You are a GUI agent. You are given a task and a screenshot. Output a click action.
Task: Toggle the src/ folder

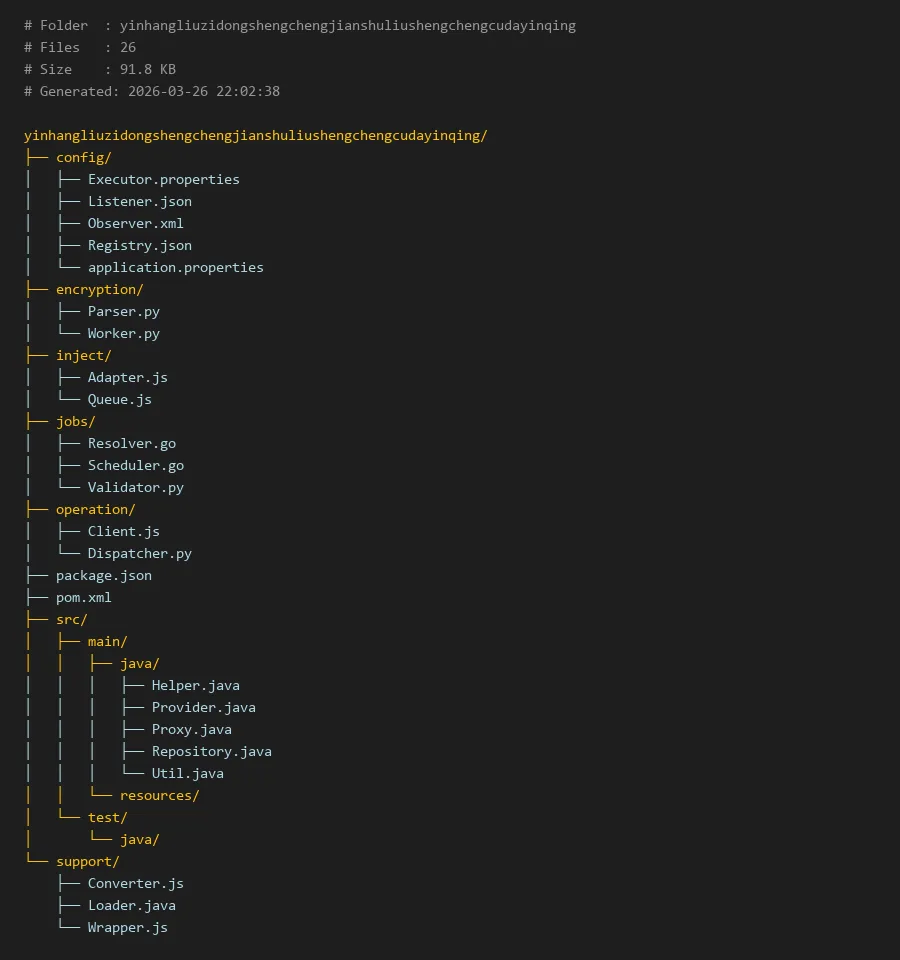(71, 619)
